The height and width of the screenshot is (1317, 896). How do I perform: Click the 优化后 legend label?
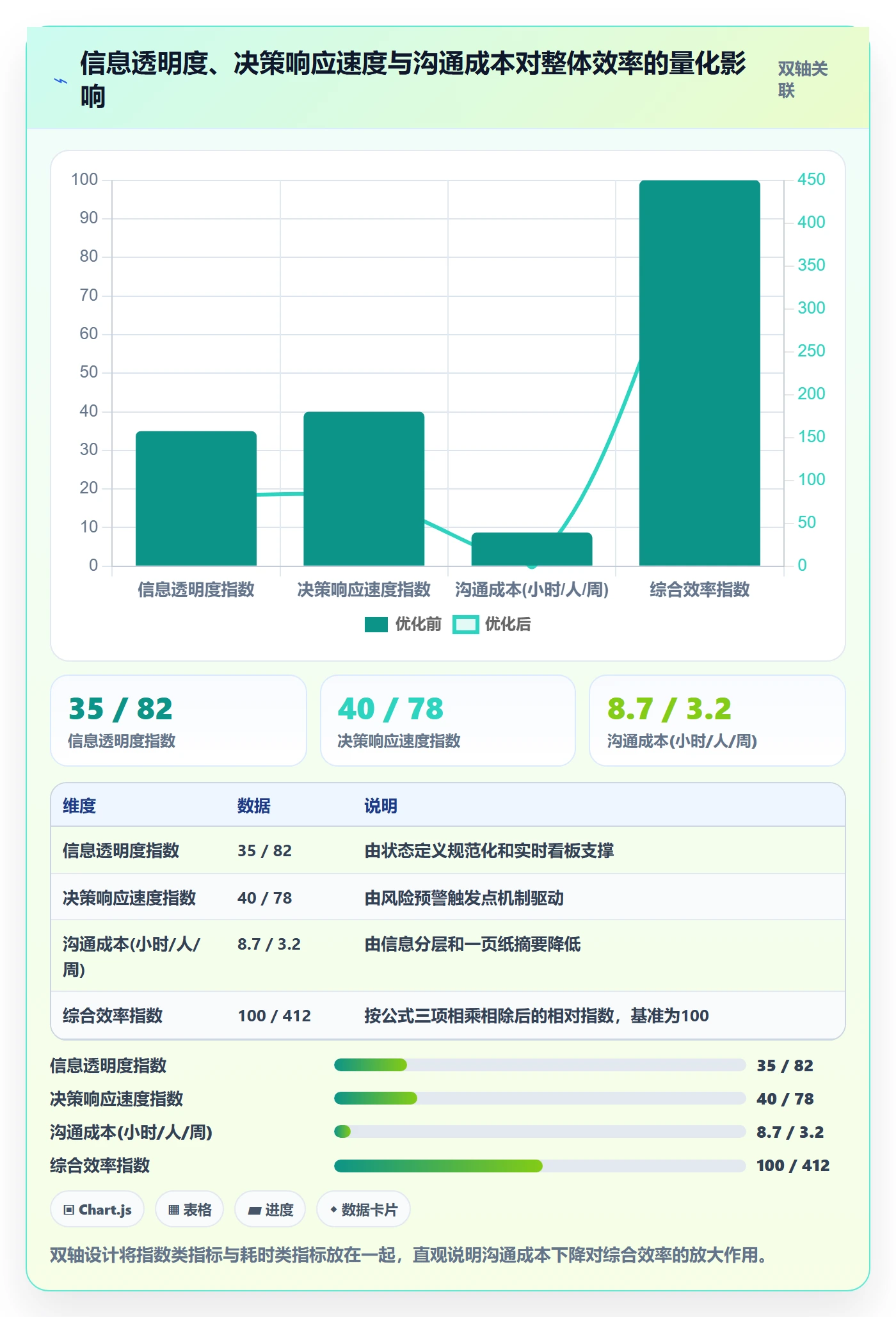508,625
